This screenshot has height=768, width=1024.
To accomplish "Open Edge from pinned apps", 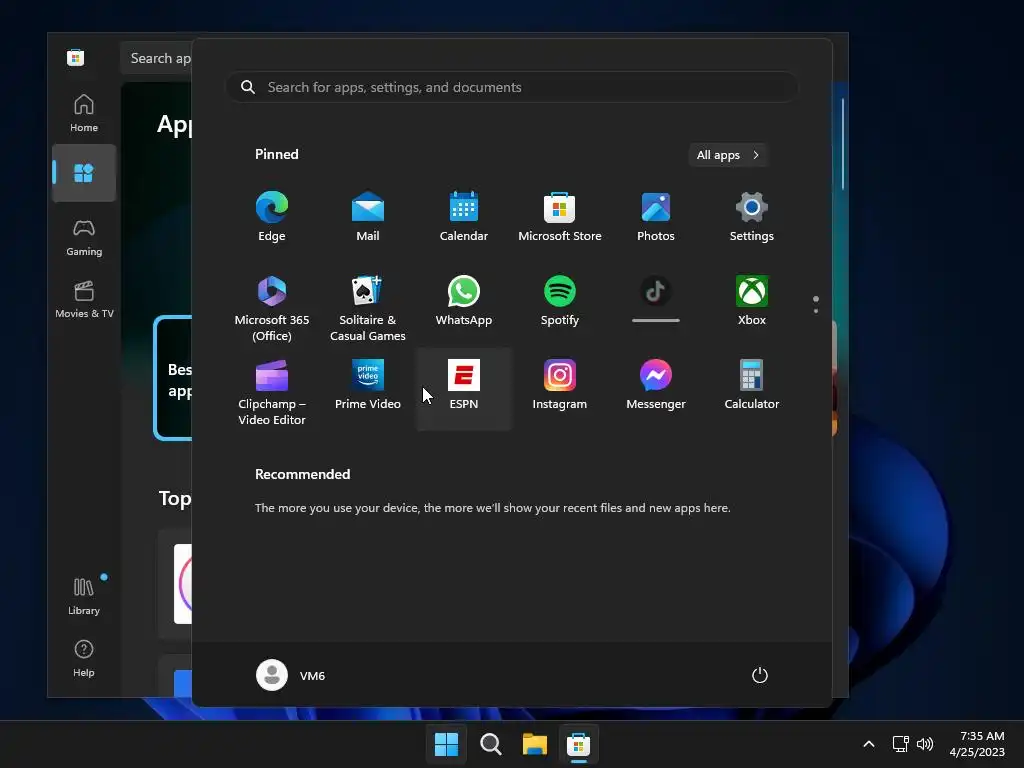I will (272, 217).
